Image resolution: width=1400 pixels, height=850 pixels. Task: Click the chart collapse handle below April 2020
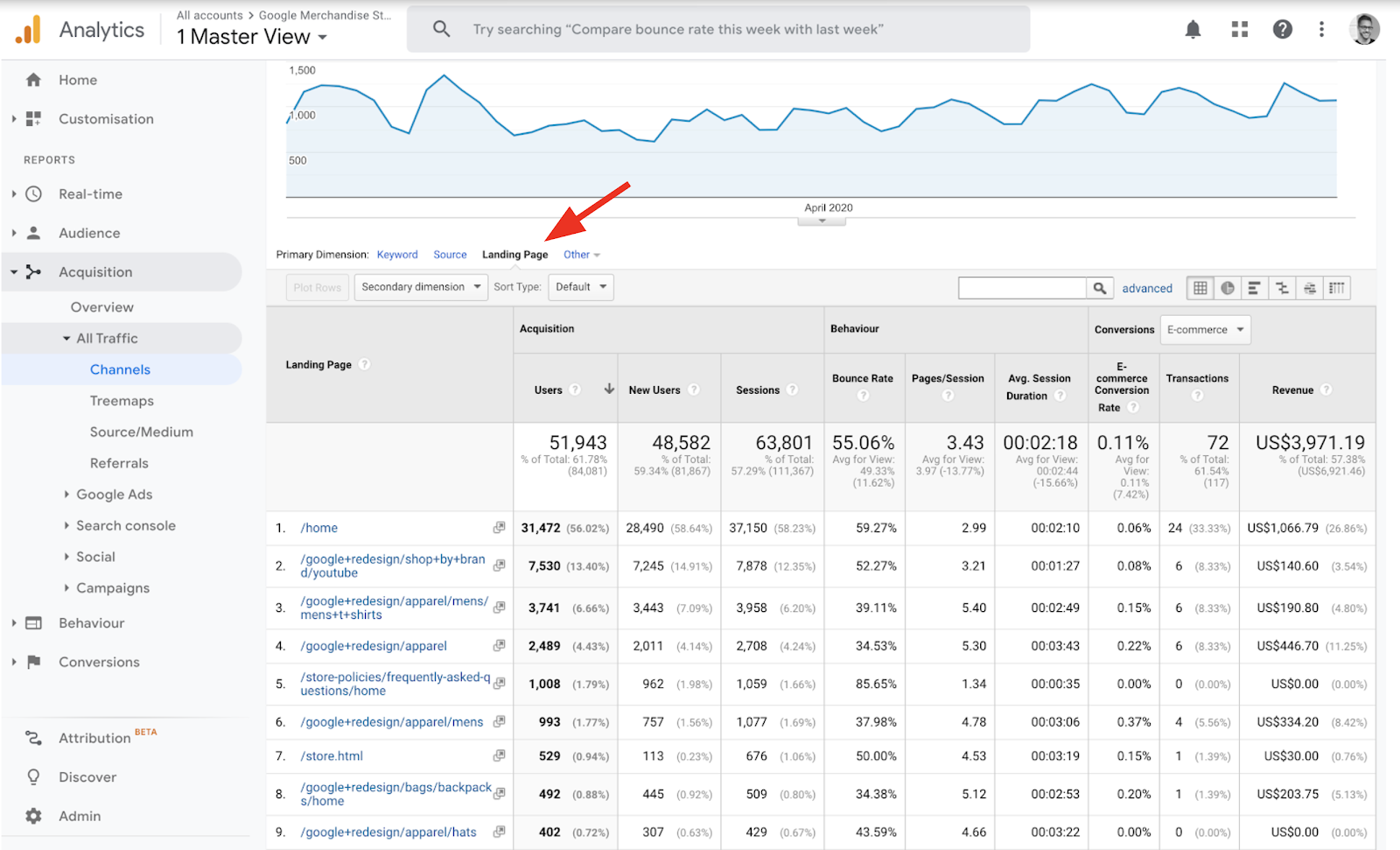point(822,221)
